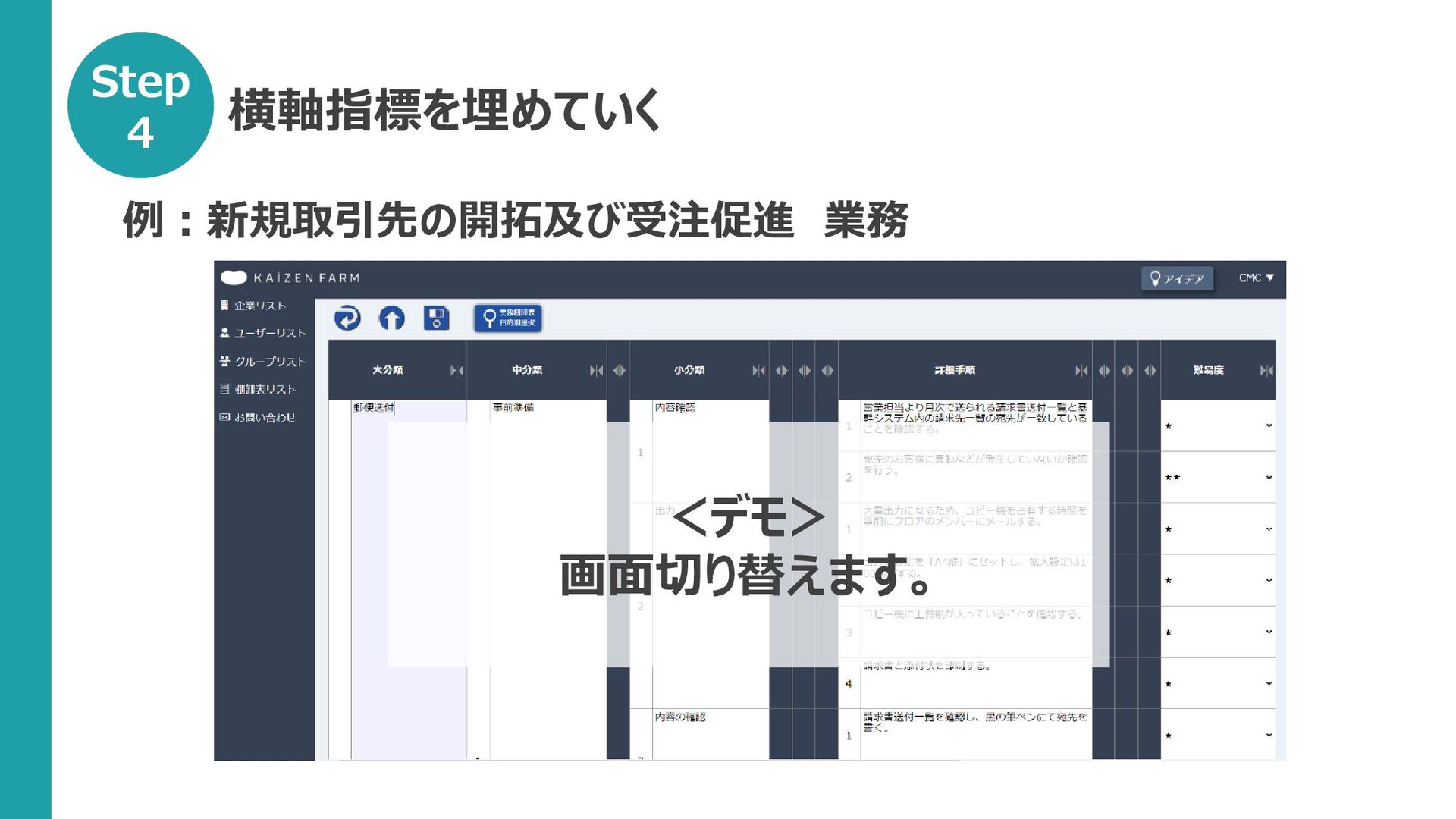Click the 業務棚卸表 目的別選択 button
The width and height of the screenshot is (1456, 819).
point(507,318)
